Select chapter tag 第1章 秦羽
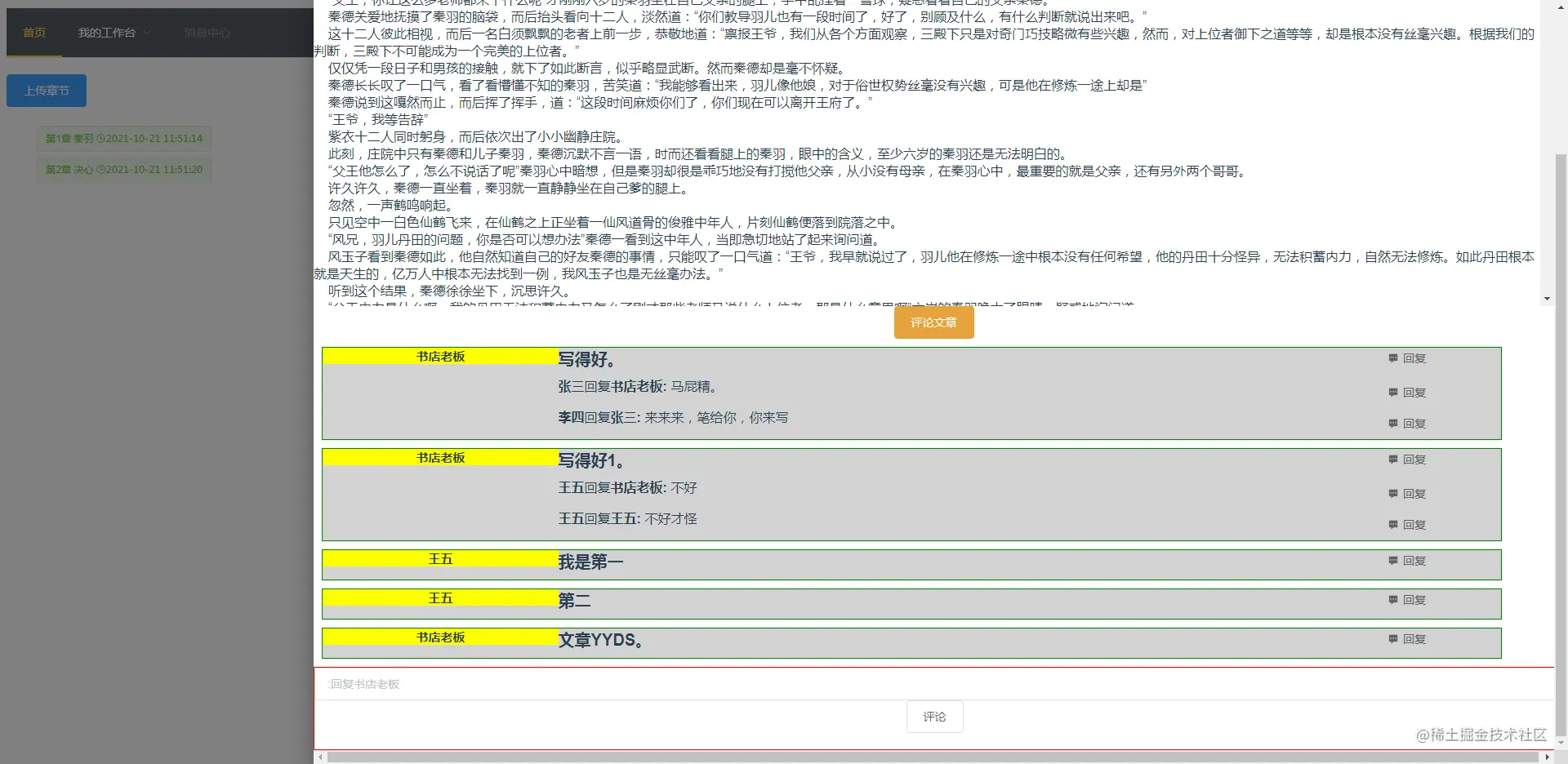This screenshot has height=764, width=1568. [x=124, y=139]
